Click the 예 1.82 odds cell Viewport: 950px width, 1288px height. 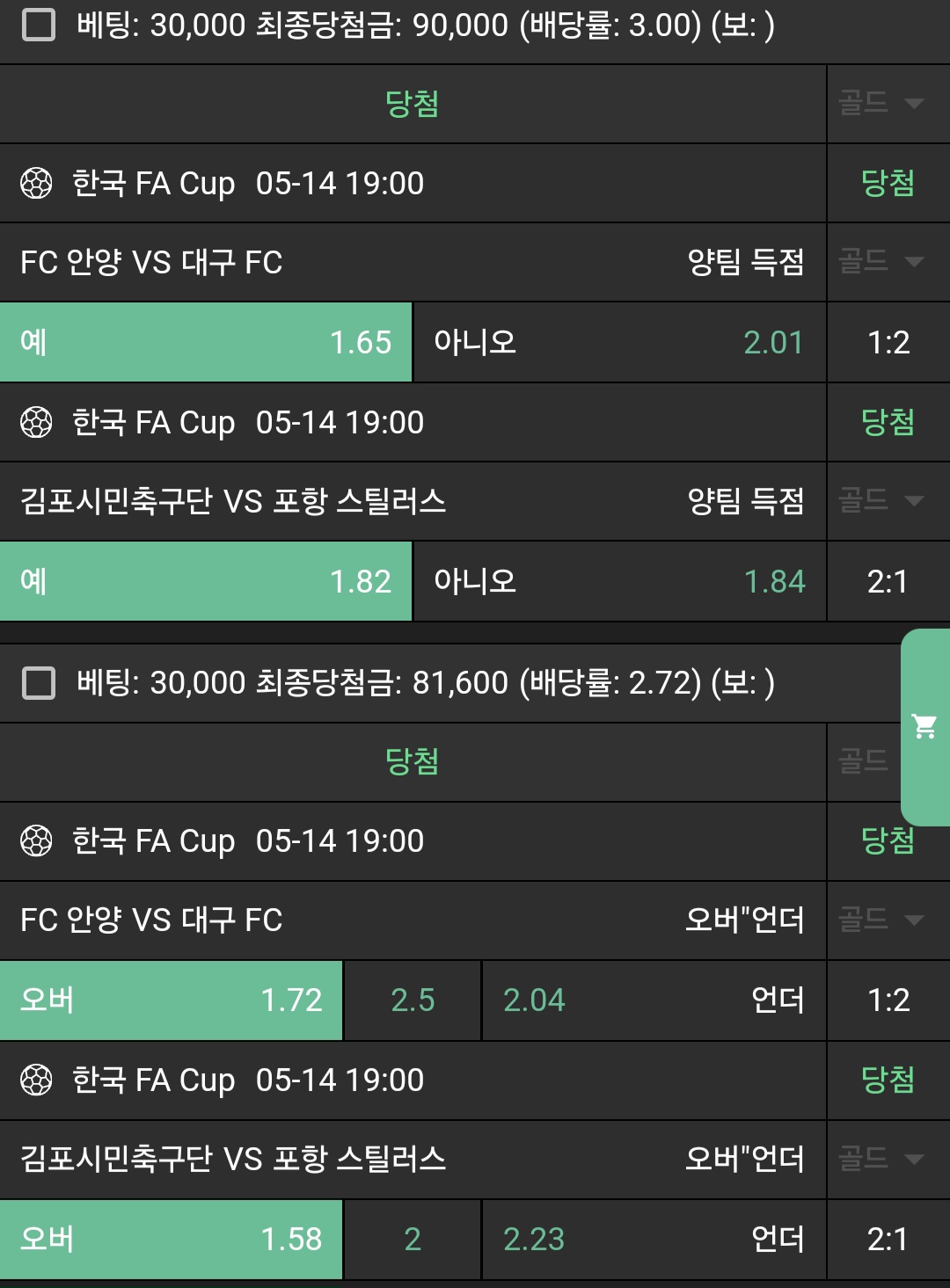(206, 581)
